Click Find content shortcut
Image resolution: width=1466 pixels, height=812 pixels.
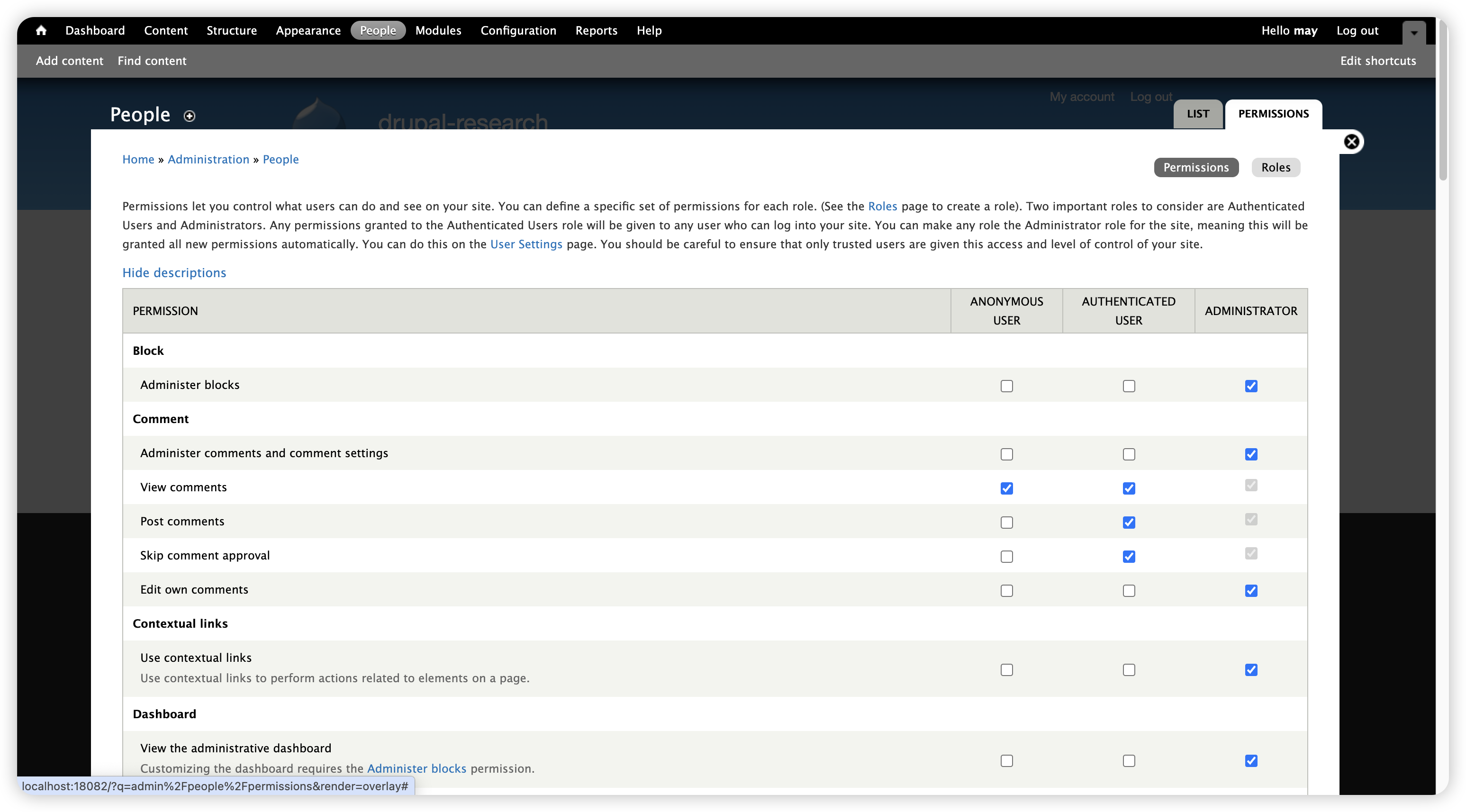pos(152,60)
